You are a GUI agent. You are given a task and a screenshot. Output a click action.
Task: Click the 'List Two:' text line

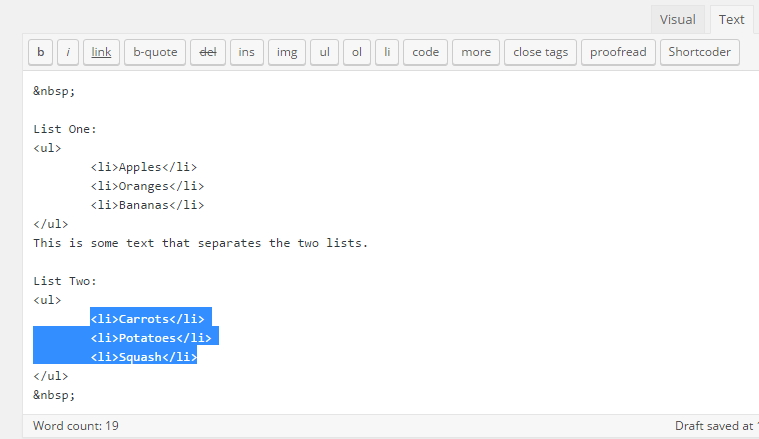65,281
